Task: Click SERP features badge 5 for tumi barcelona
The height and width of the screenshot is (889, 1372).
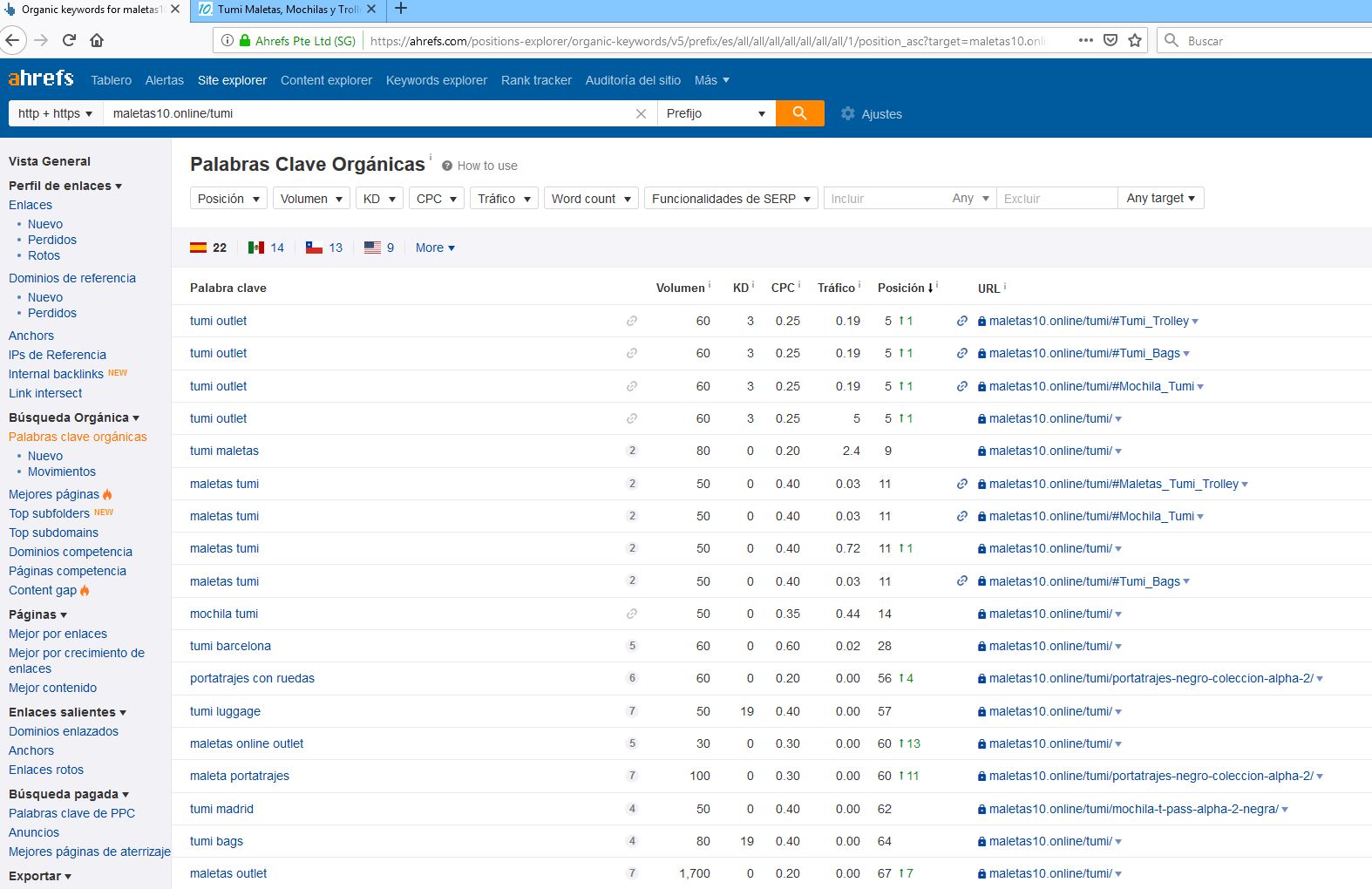Action: click(632, 646)
